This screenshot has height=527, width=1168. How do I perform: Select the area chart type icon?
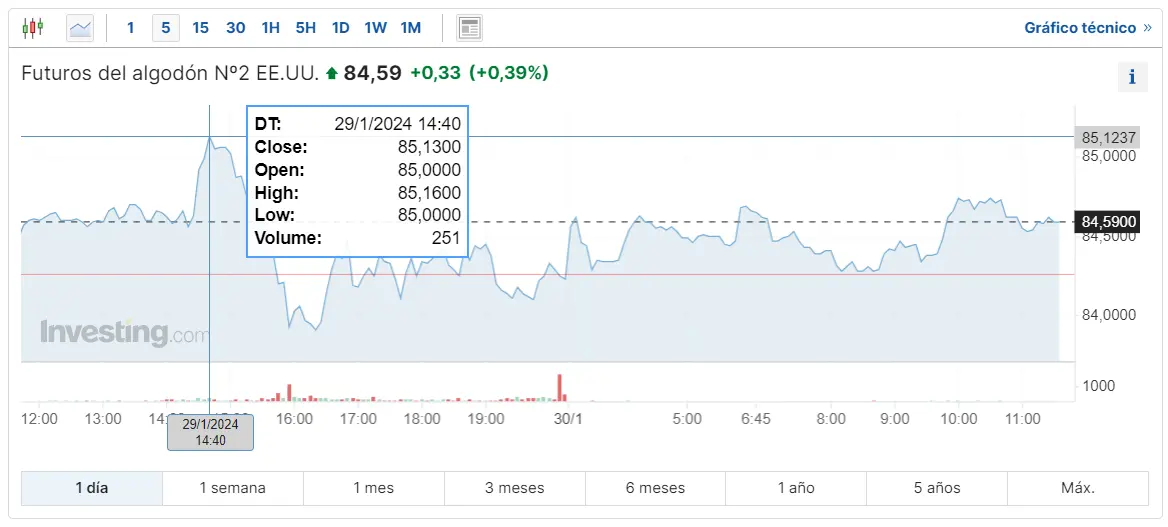80,28
